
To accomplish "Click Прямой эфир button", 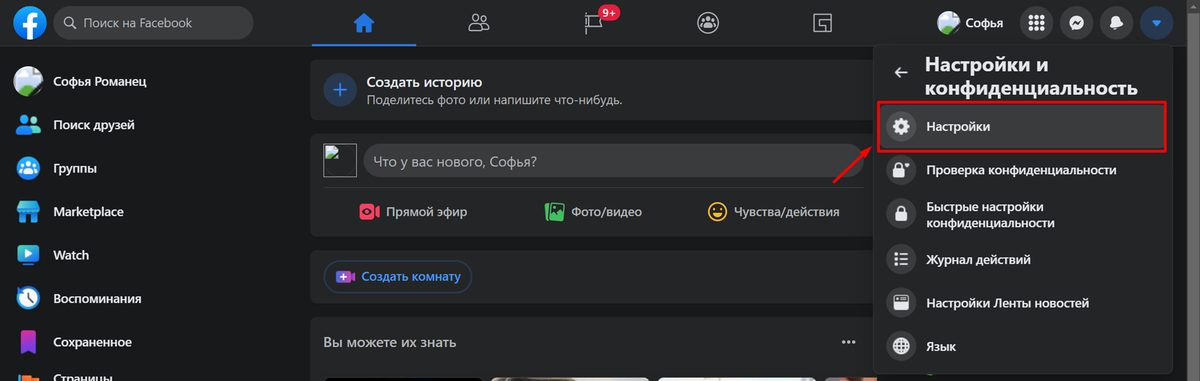I will coord(413,212).
